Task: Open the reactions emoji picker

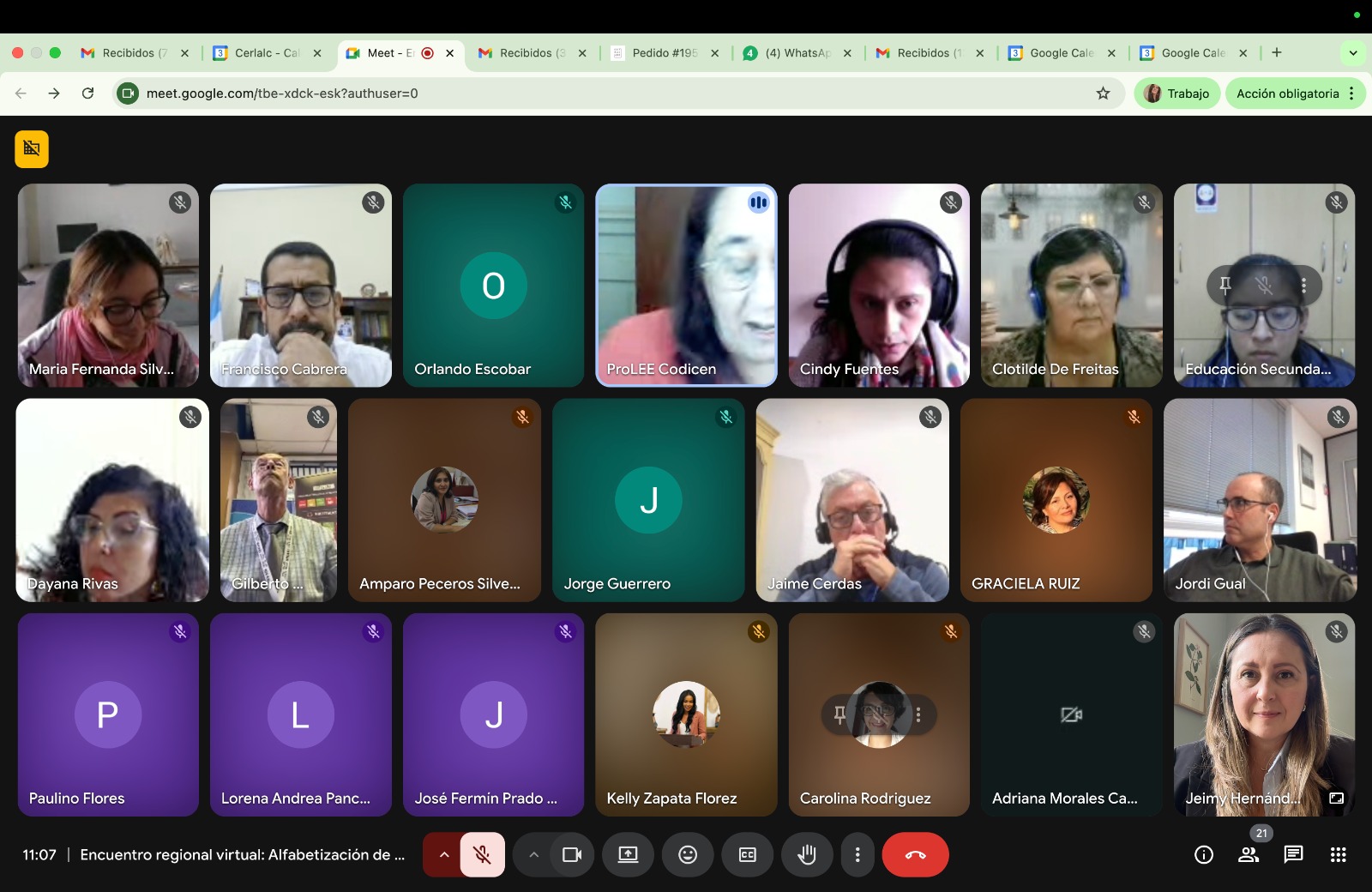Action: click(x=688, y=854)
